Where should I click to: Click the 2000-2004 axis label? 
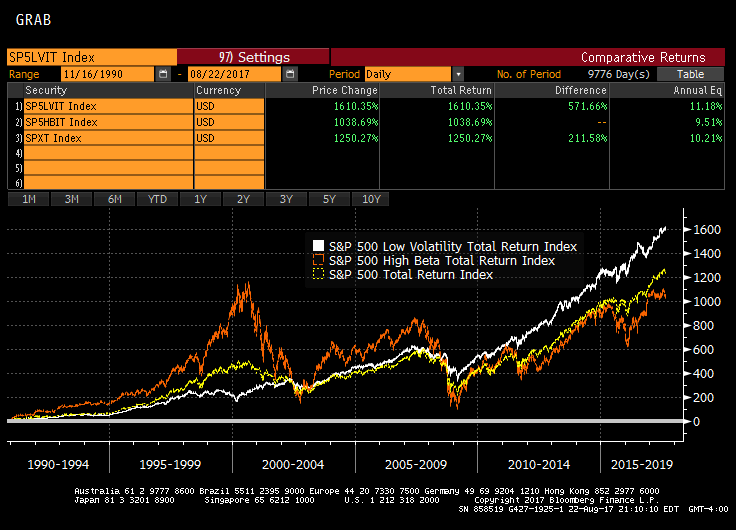(293, 465)
